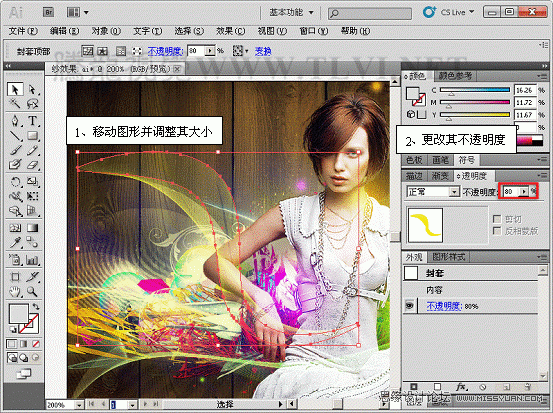This screenshot has width=553, height=413.
Task: Close the document tab
Action: click(178, 69)
